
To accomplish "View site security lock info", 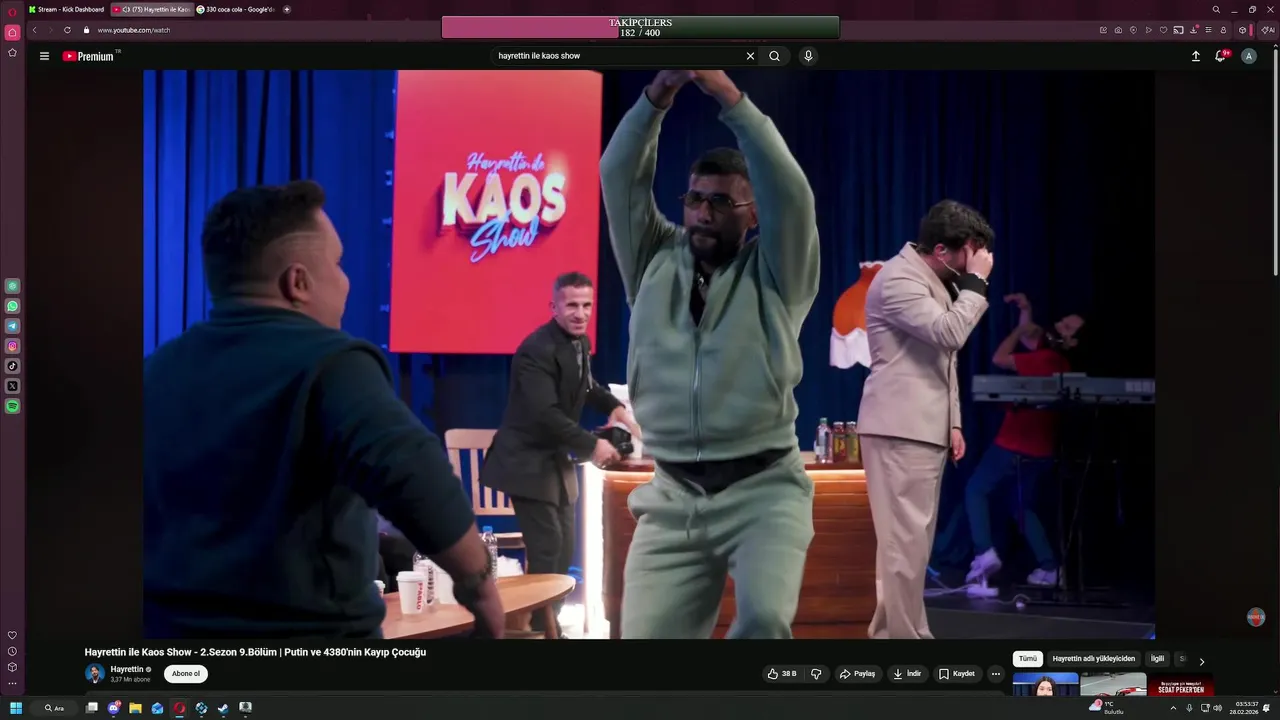I will [x=86, y=30].
